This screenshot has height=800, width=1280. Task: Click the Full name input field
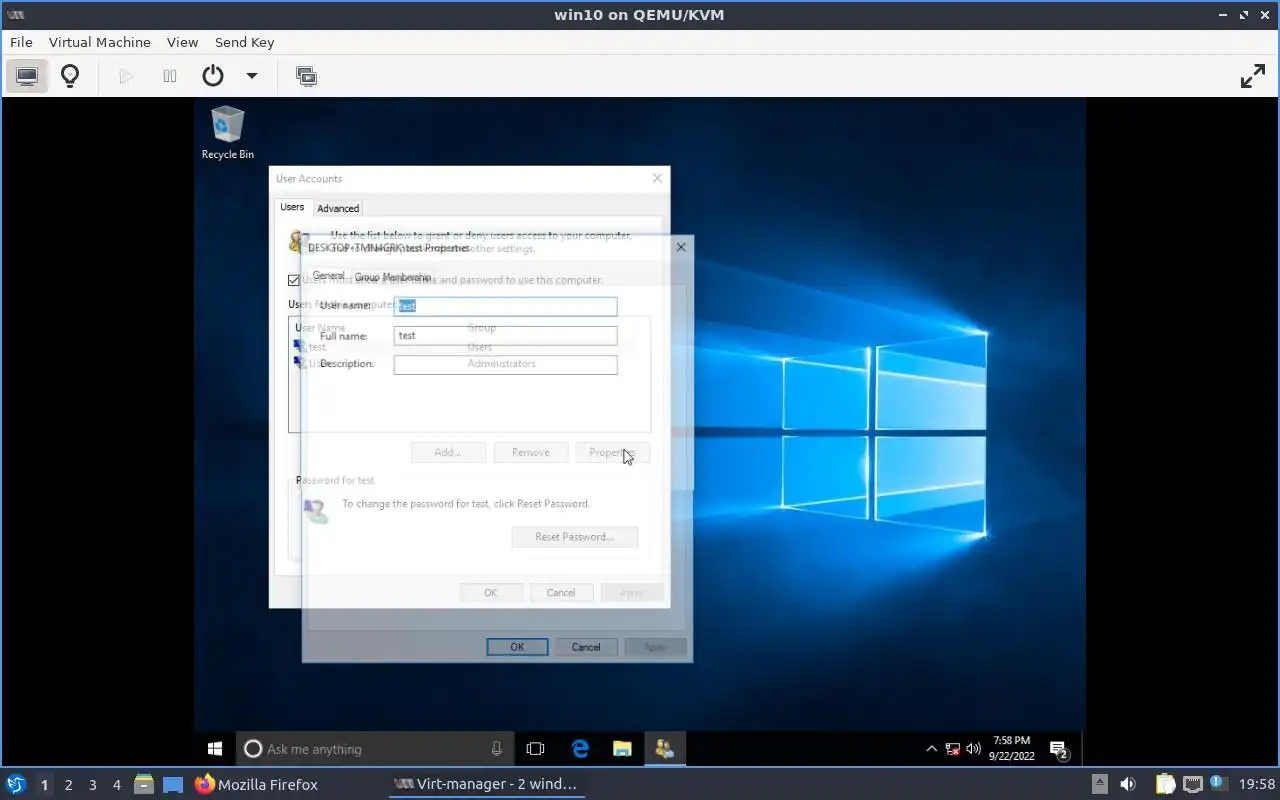pyautogui.click(x=505, y=336)
